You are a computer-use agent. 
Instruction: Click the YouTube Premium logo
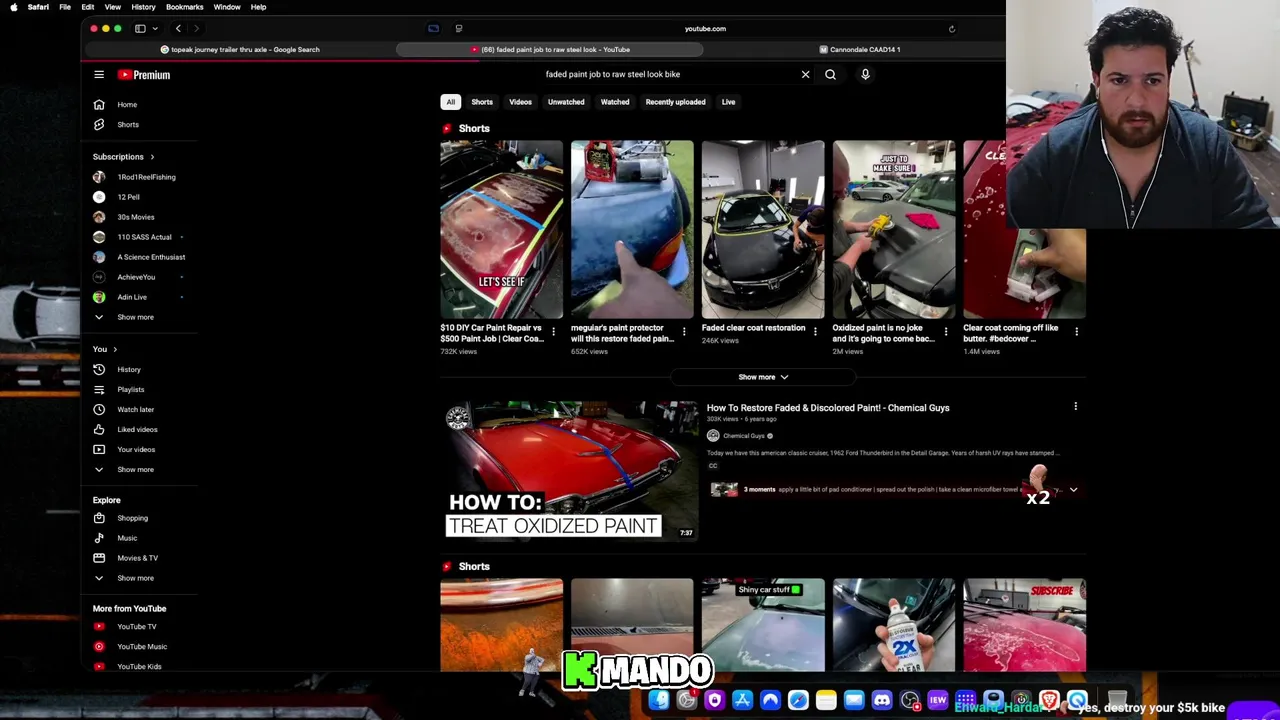coord(144,75)
